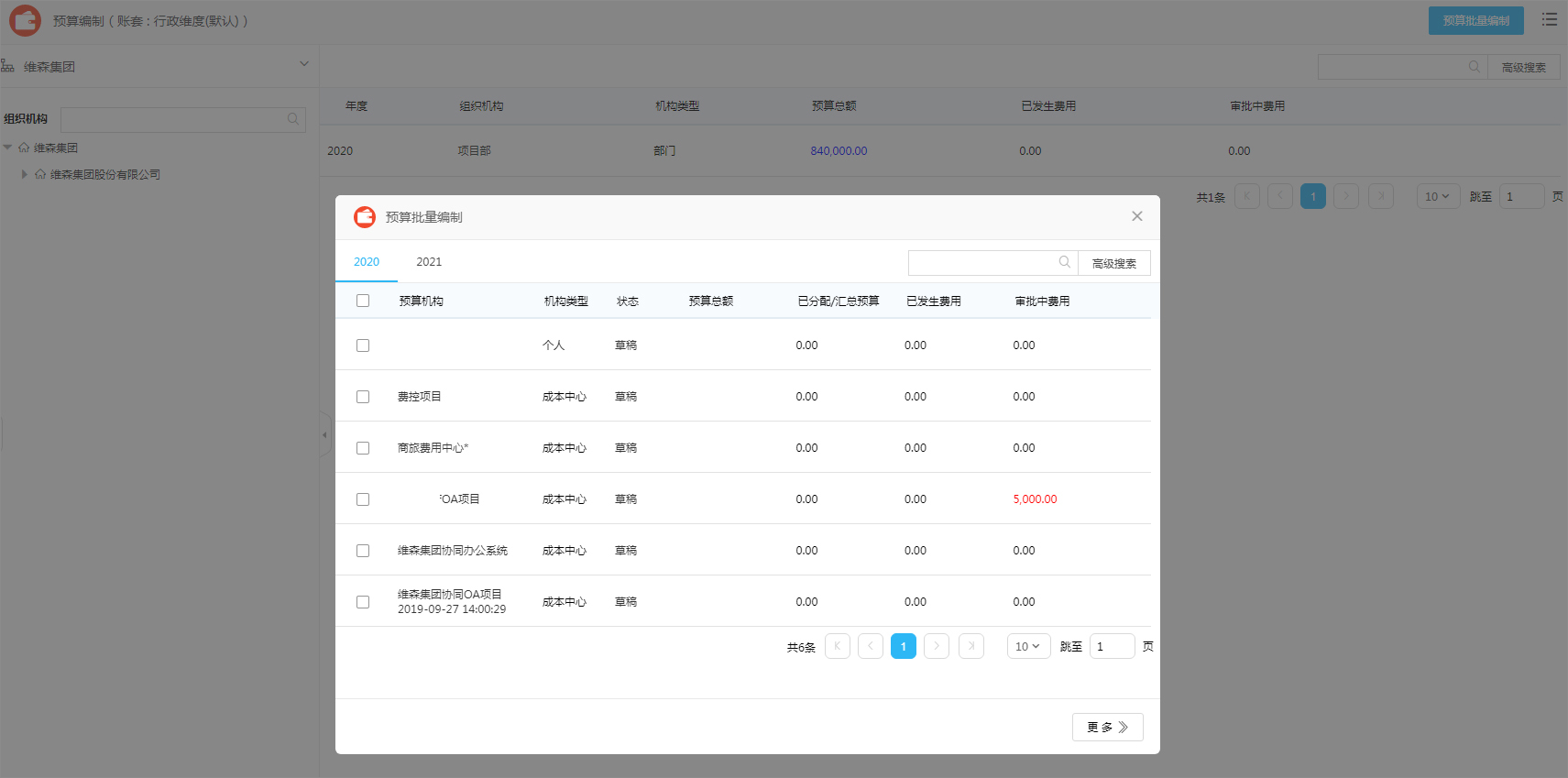This screenshot has height=778, width=1568.
Task: Click the 状态 column header
Action: 628,301
